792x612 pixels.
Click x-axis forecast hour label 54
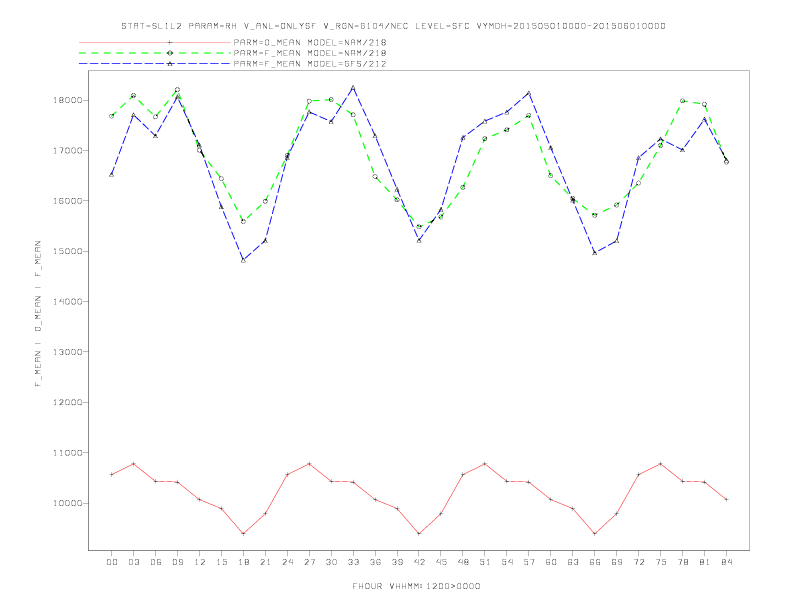[x=507, y=562]
